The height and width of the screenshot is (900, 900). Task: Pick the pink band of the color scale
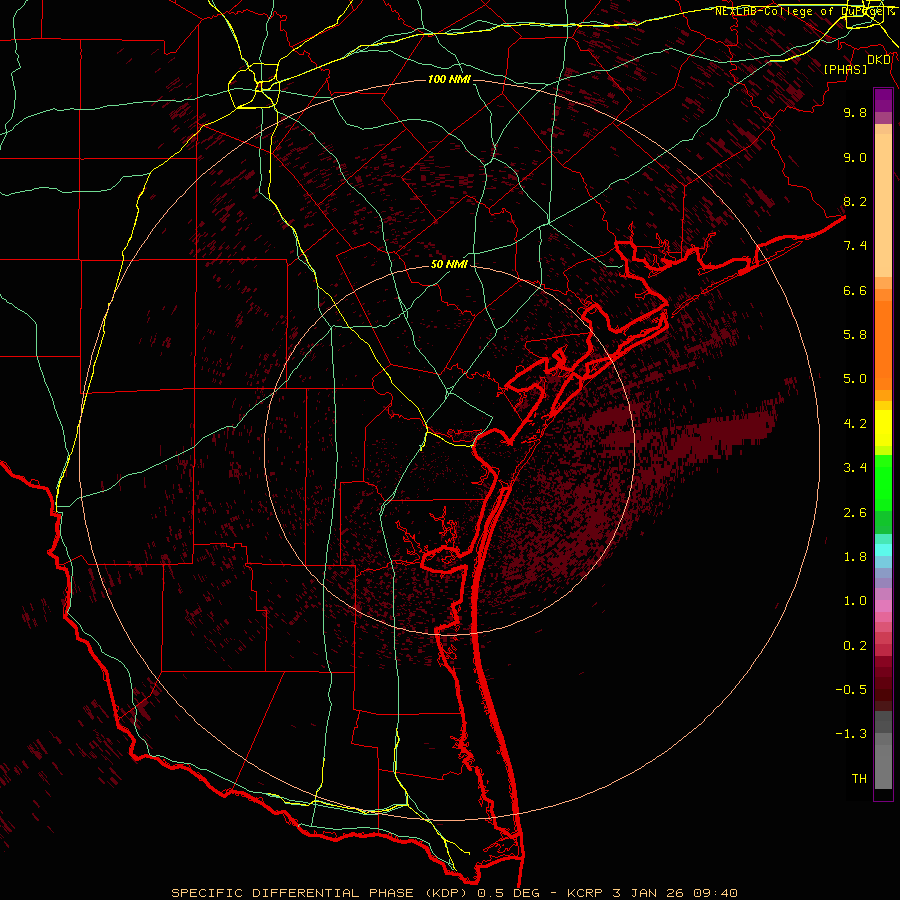(x=883, y=606)
